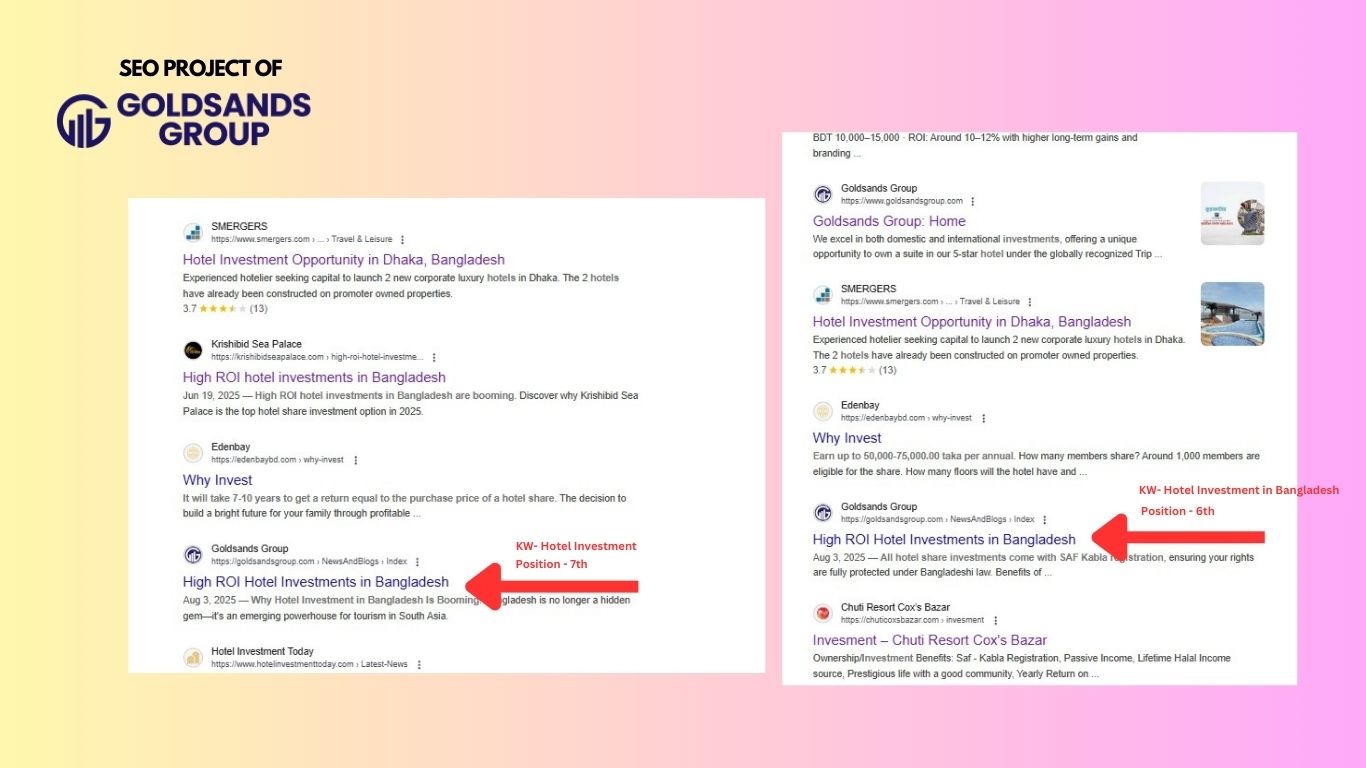Open three-dot menu for Edenbay in Position 7th screenshot
Viewport: 1366px width, 768px height.
(x=355, y=460)
